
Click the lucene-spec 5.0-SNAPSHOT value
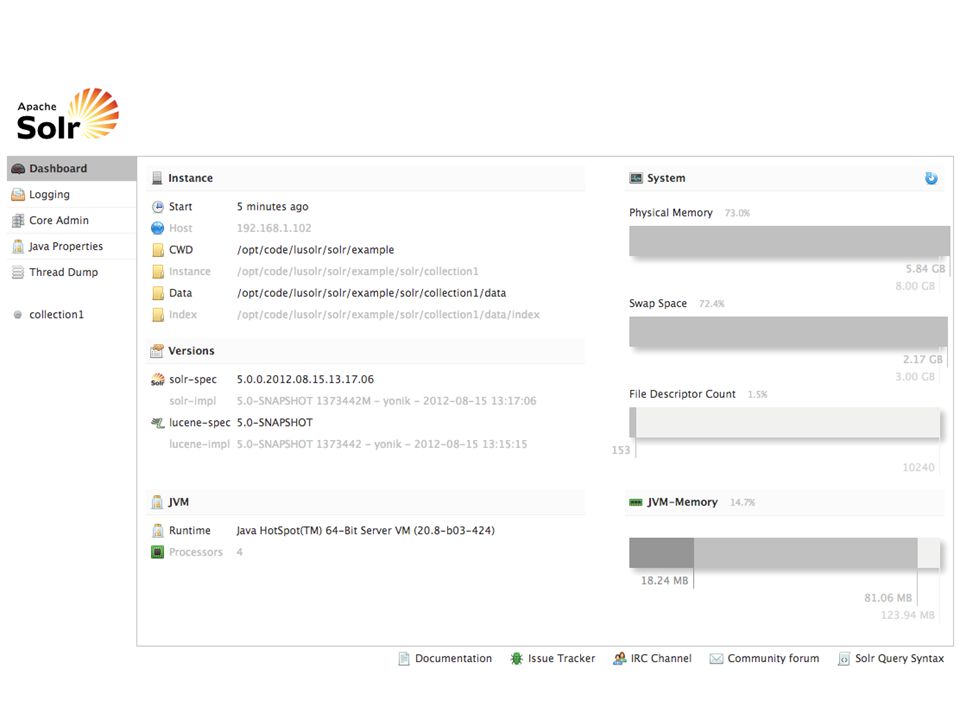(x=275, y=422)
